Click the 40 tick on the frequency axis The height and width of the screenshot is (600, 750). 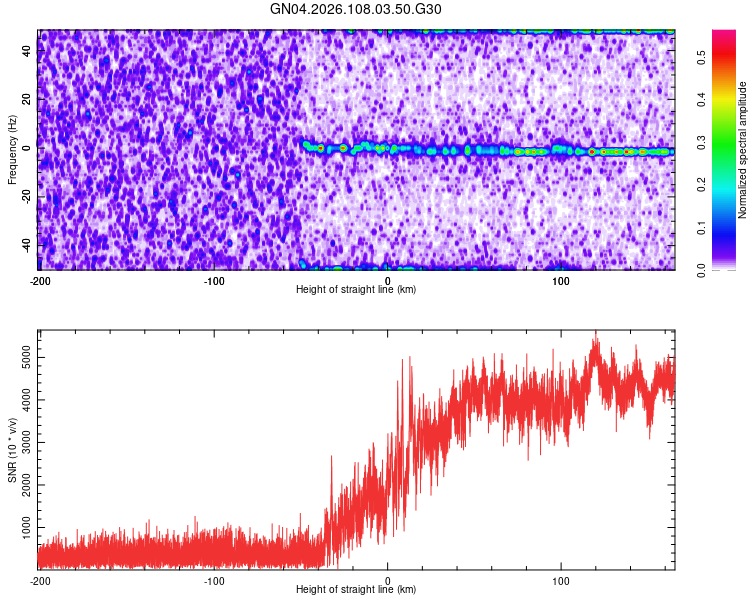click(27, 51)
